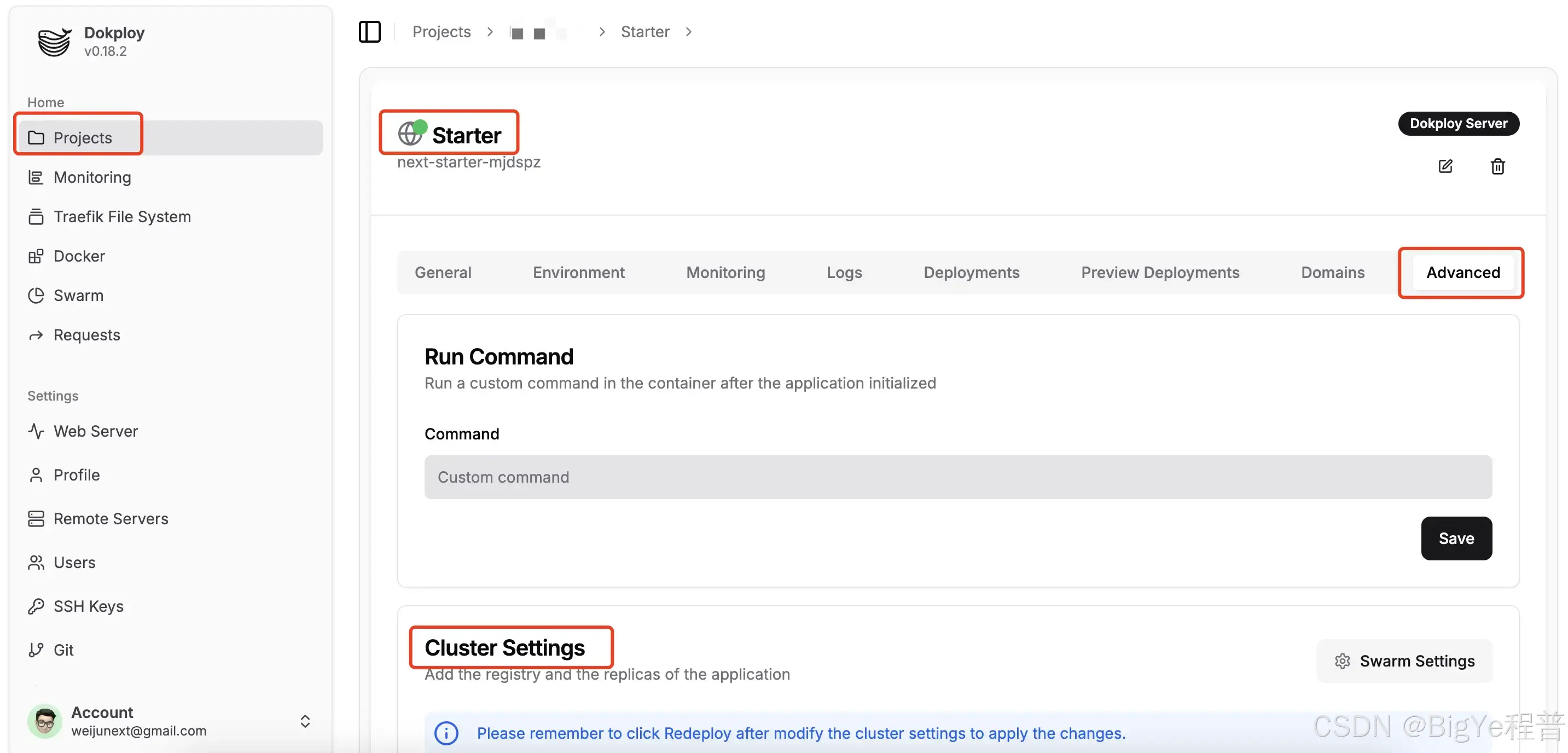
Task: Open Remote Servers settings
Action: [x=111, y=519]
